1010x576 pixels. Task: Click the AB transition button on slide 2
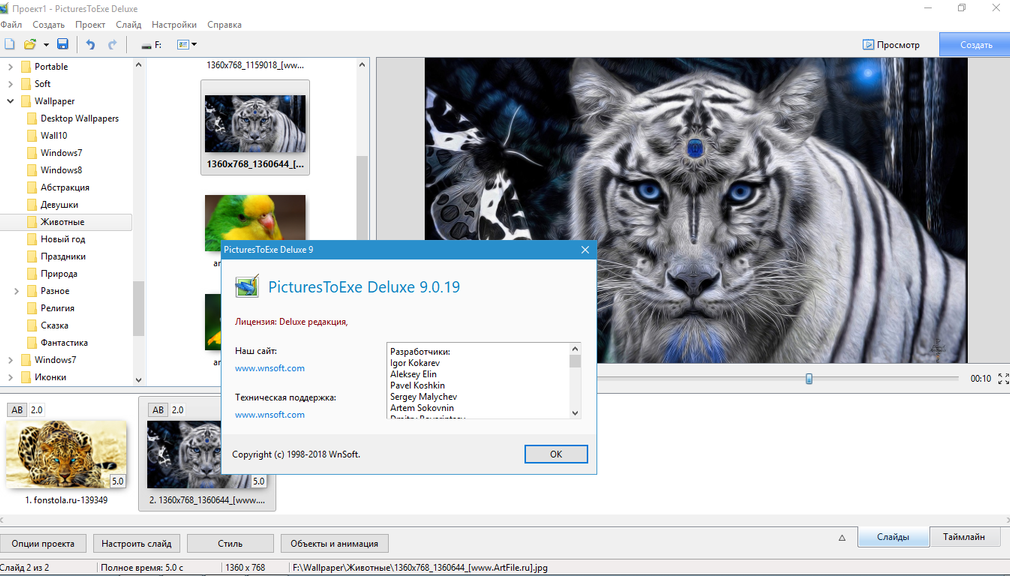158,410
